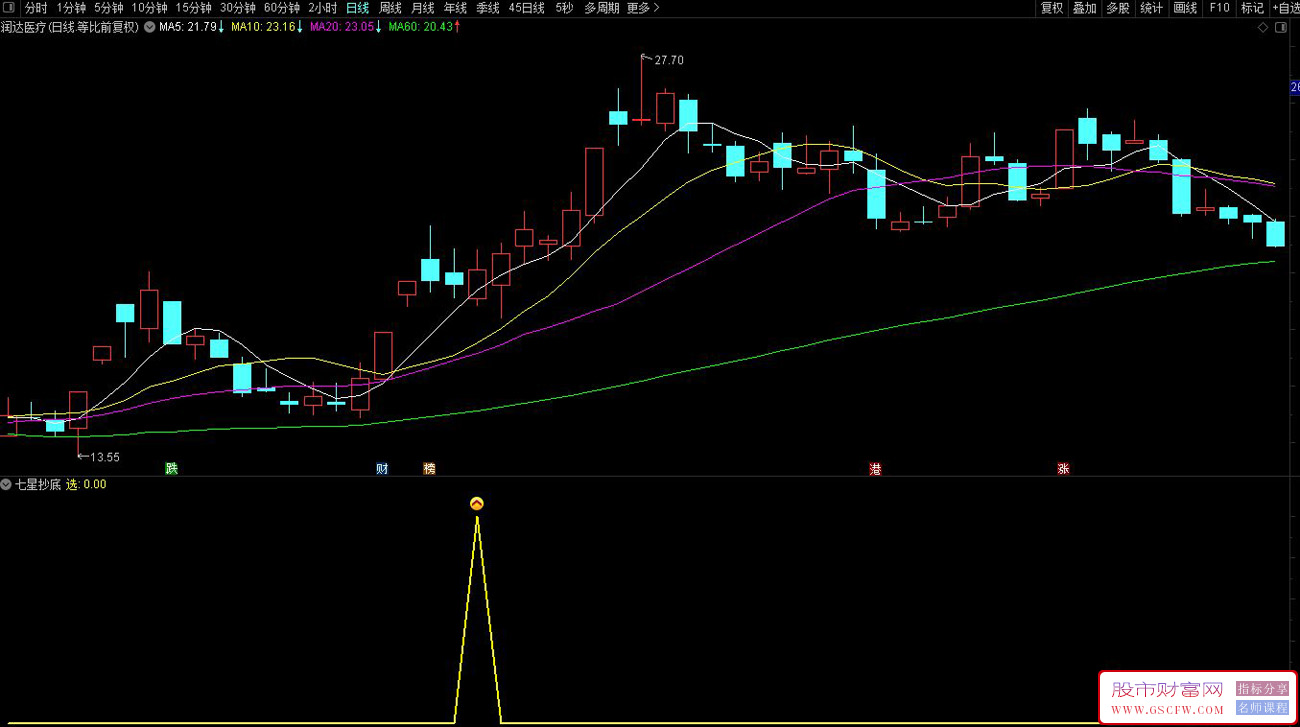Click the red 港 event marker

[876, 468]
